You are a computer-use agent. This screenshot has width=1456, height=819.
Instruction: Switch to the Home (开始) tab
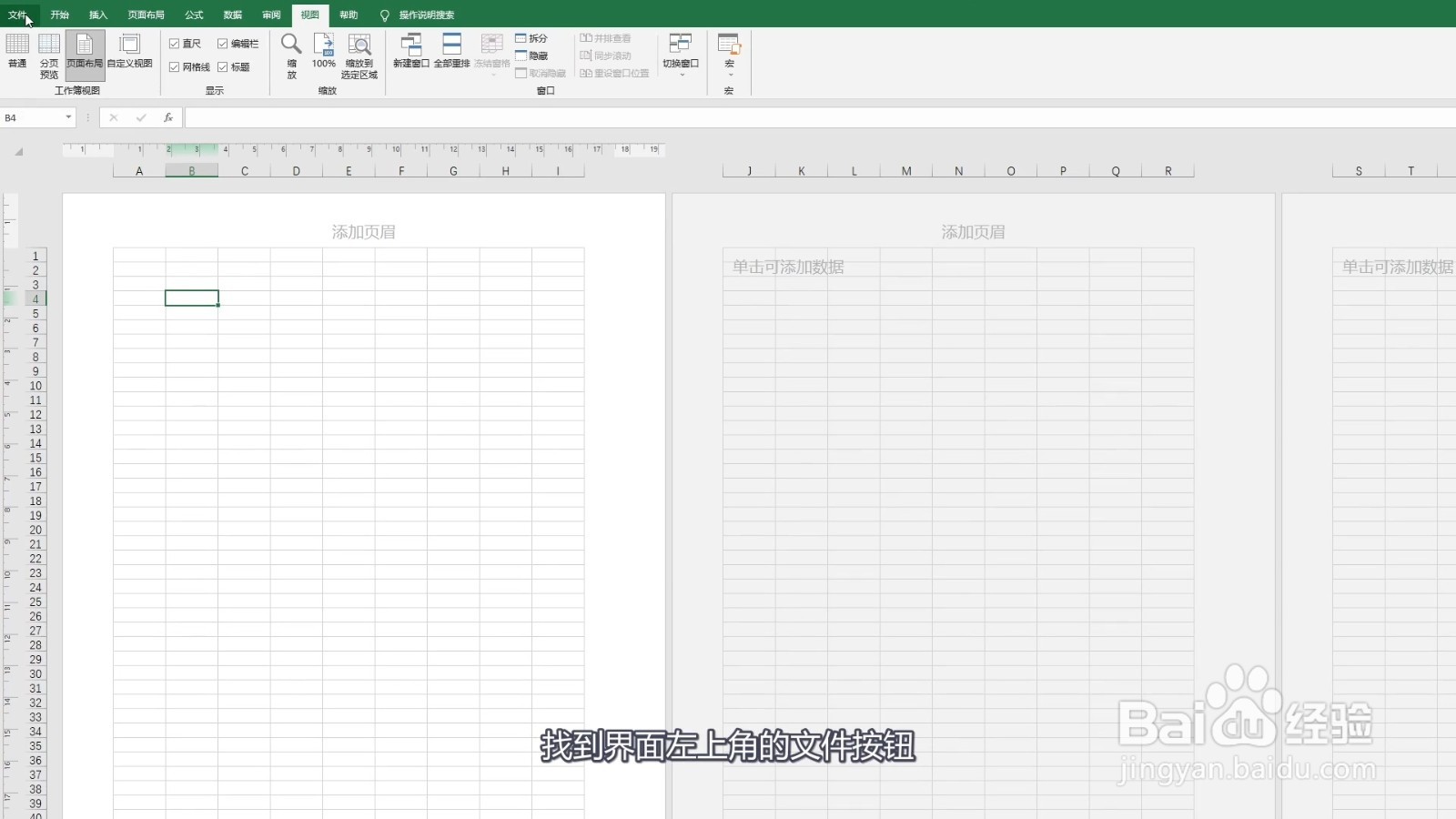coord(60,15)
